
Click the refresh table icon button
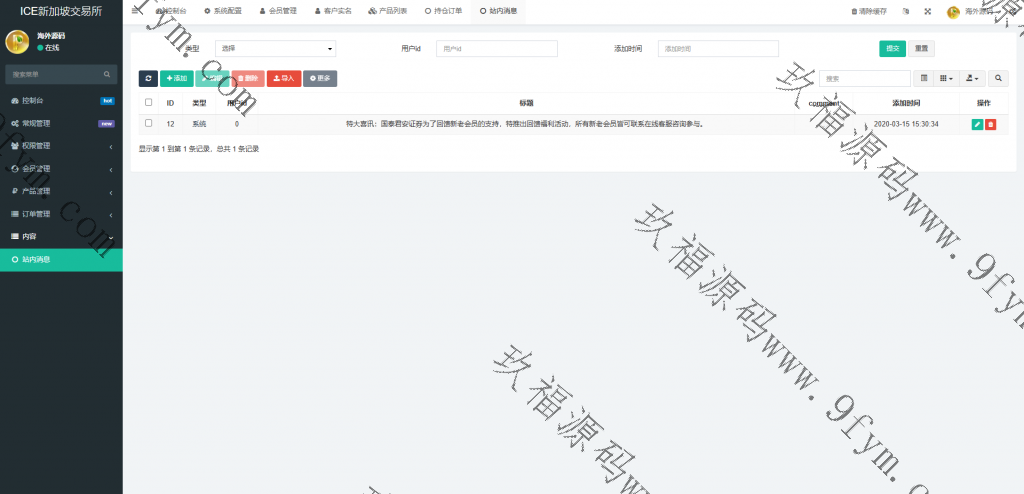coord(148,78)
